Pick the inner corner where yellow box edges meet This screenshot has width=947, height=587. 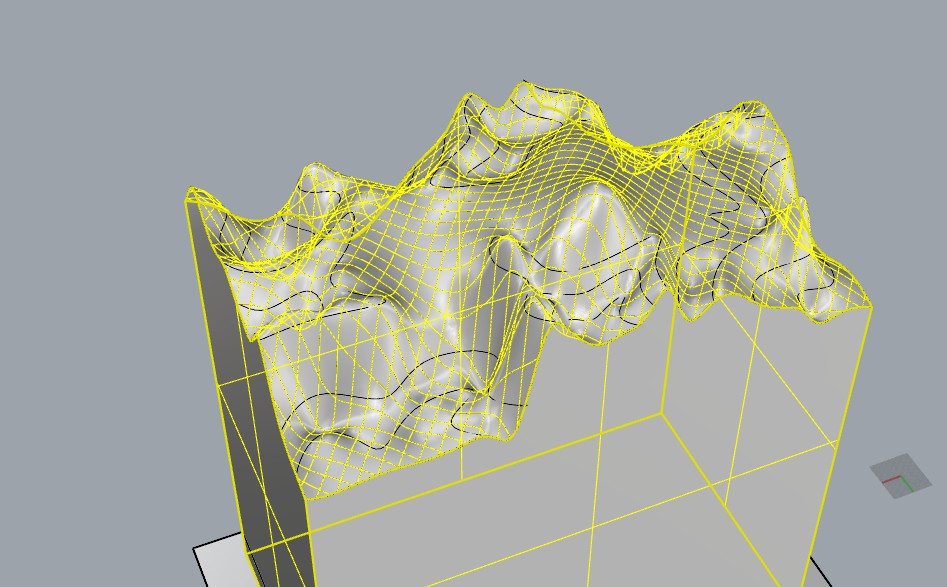pyautogui.click(x=662, y=413)
